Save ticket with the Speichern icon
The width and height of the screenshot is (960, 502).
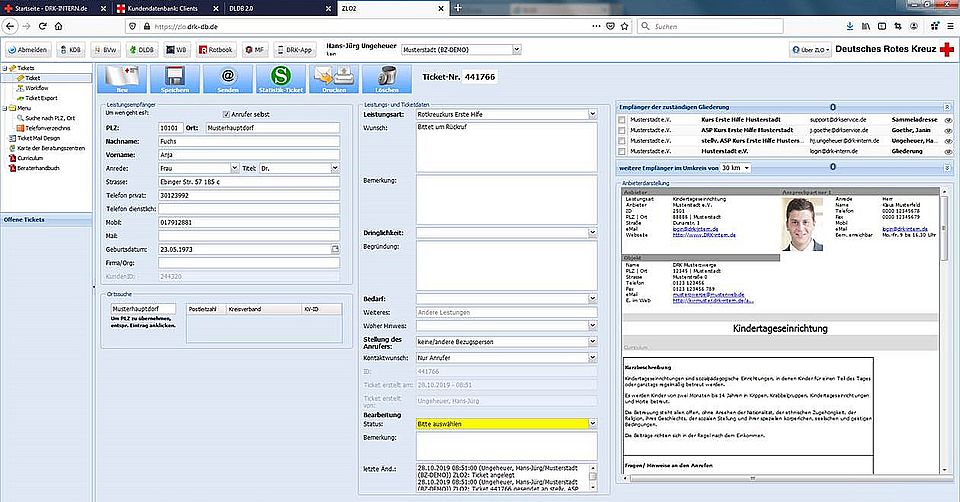click(x=174, y=77)
